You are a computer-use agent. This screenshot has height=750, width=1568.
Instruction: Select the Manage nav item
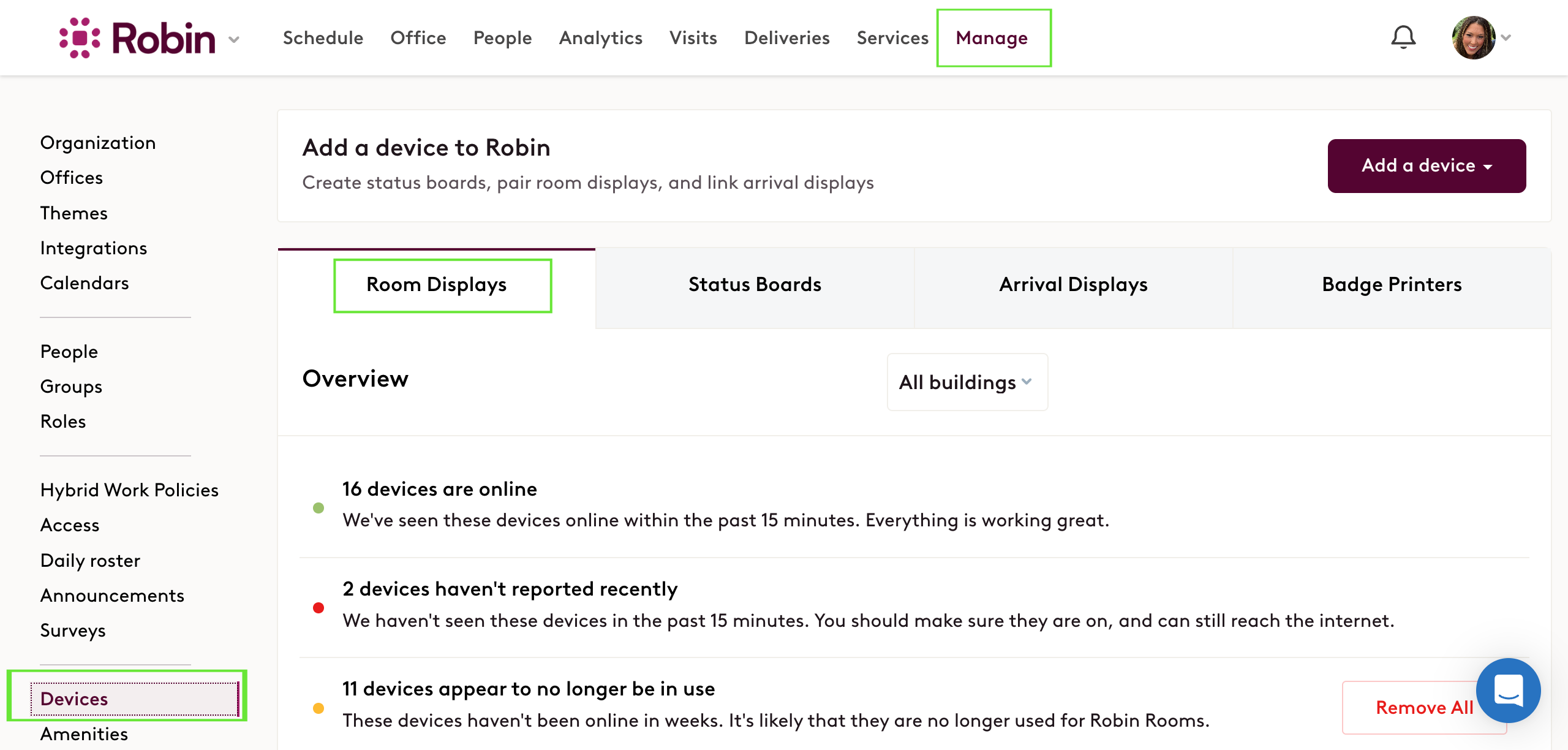point(992,38)
